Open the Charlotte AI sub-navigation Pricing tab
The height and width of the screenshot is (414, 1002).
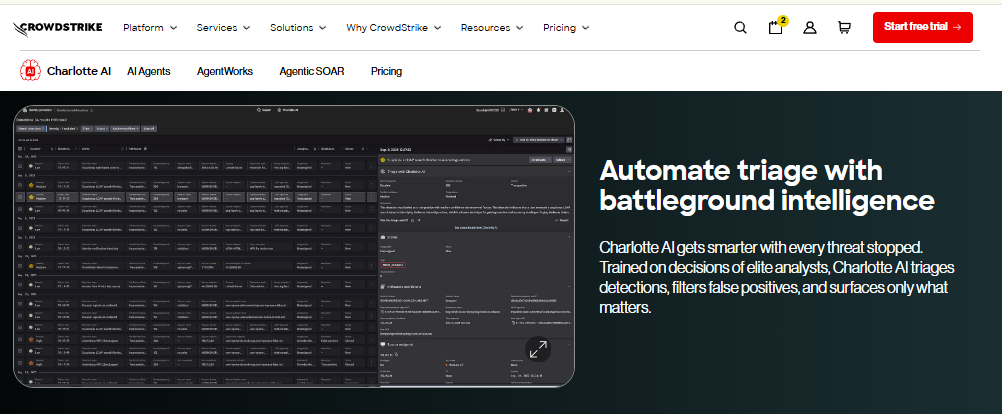tap(387, 72)
